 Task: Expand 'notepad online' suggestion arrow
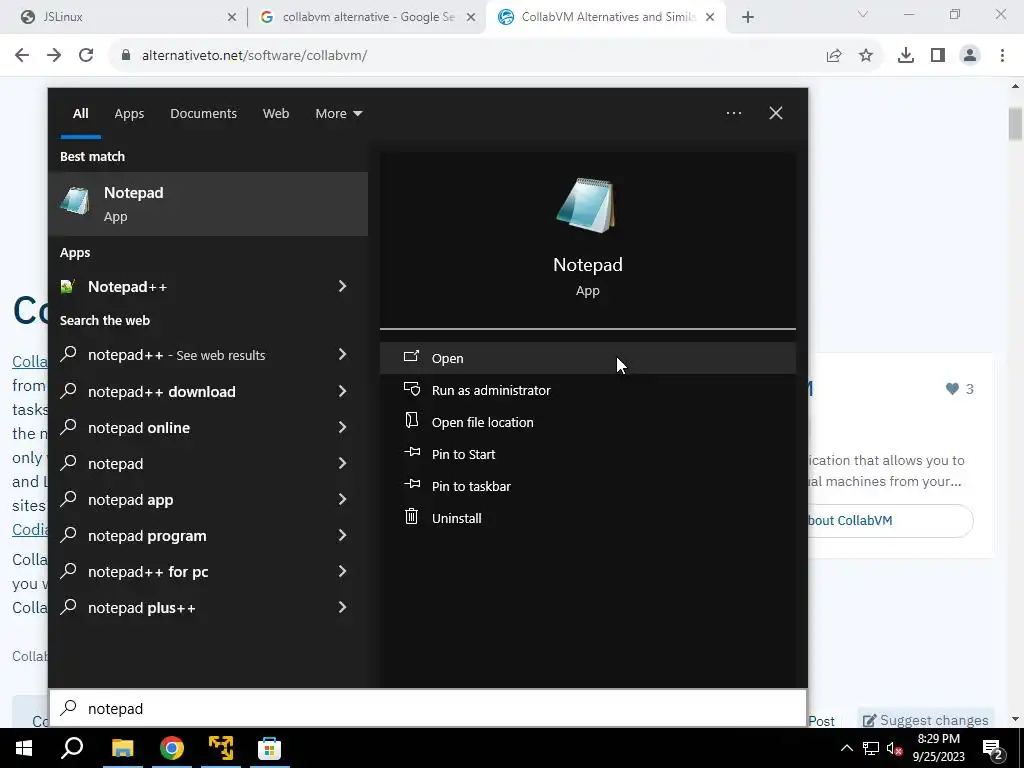tap(342, 428)
